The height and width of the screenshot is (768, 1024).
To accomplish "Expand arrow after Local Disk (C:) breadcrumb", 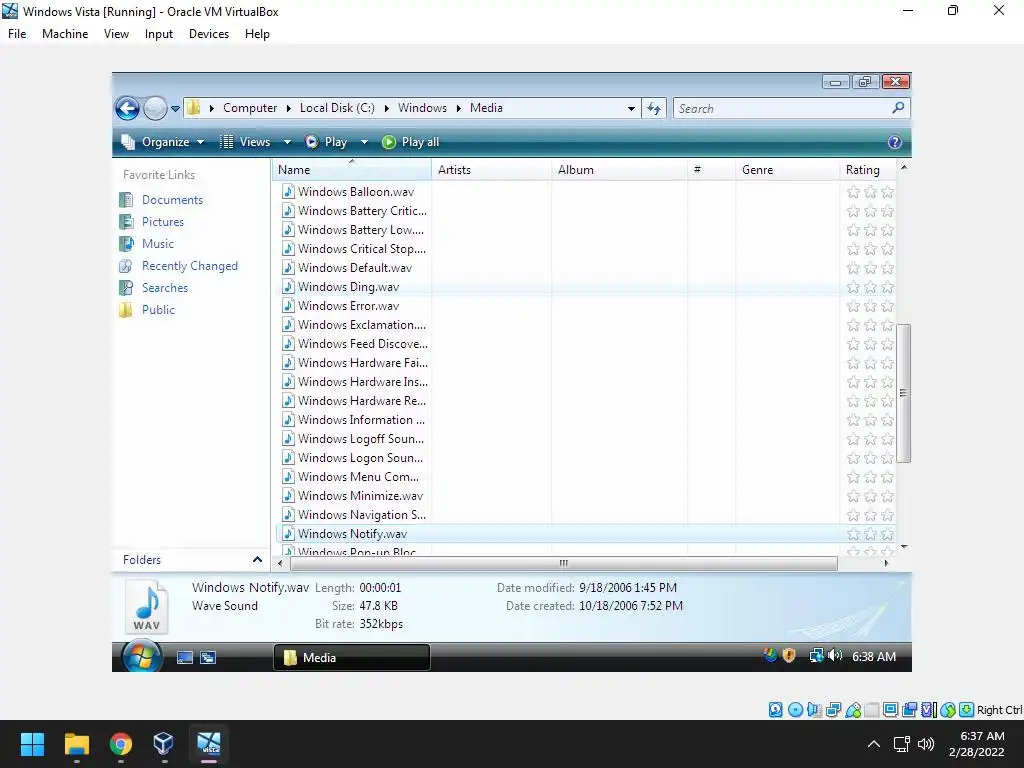I will click(x=386, y=108).
